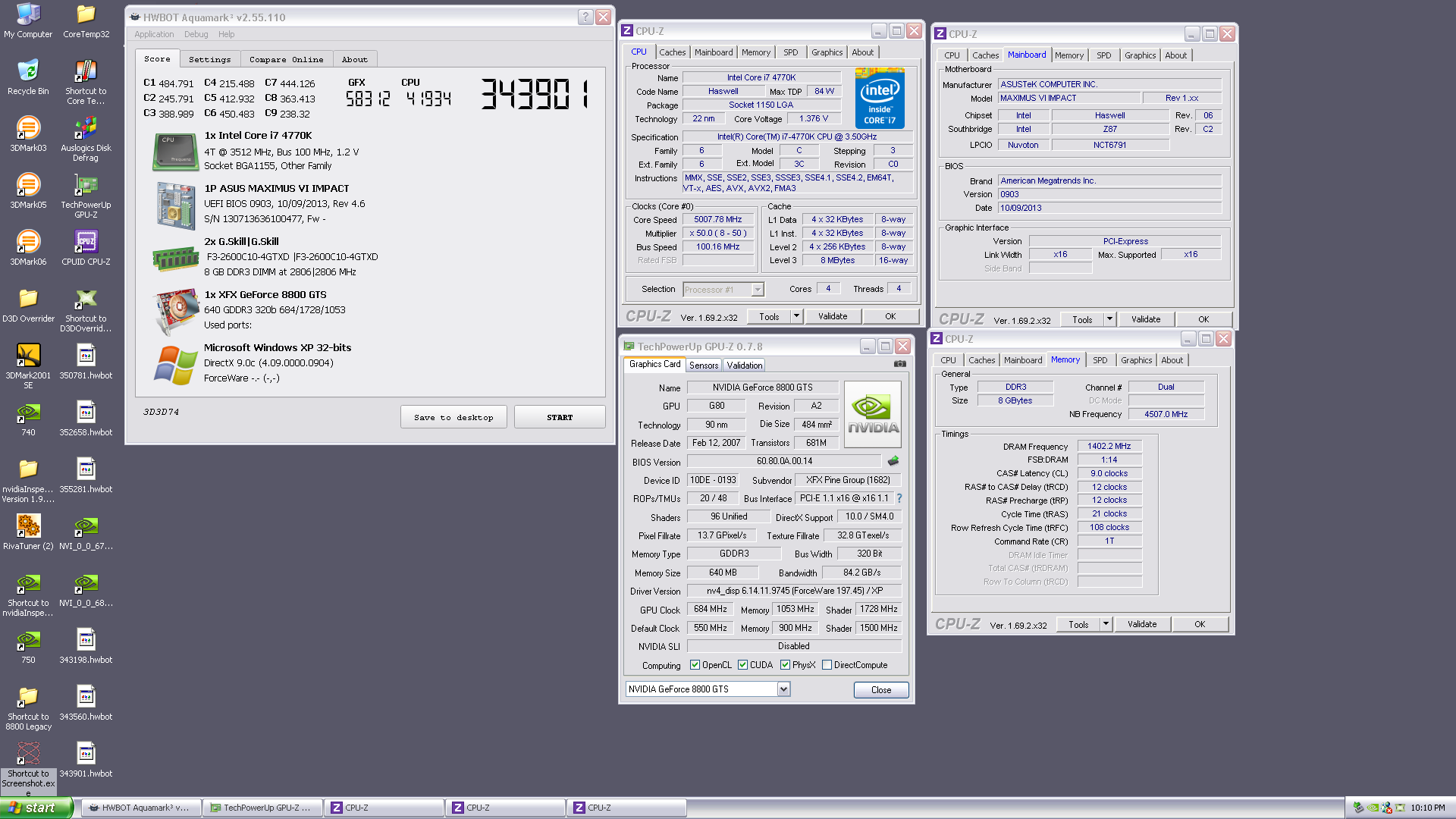Open Shortcut to 8800 Legacy folder
The width and height of the screenshot is (1456, 819).
point(28,708)
